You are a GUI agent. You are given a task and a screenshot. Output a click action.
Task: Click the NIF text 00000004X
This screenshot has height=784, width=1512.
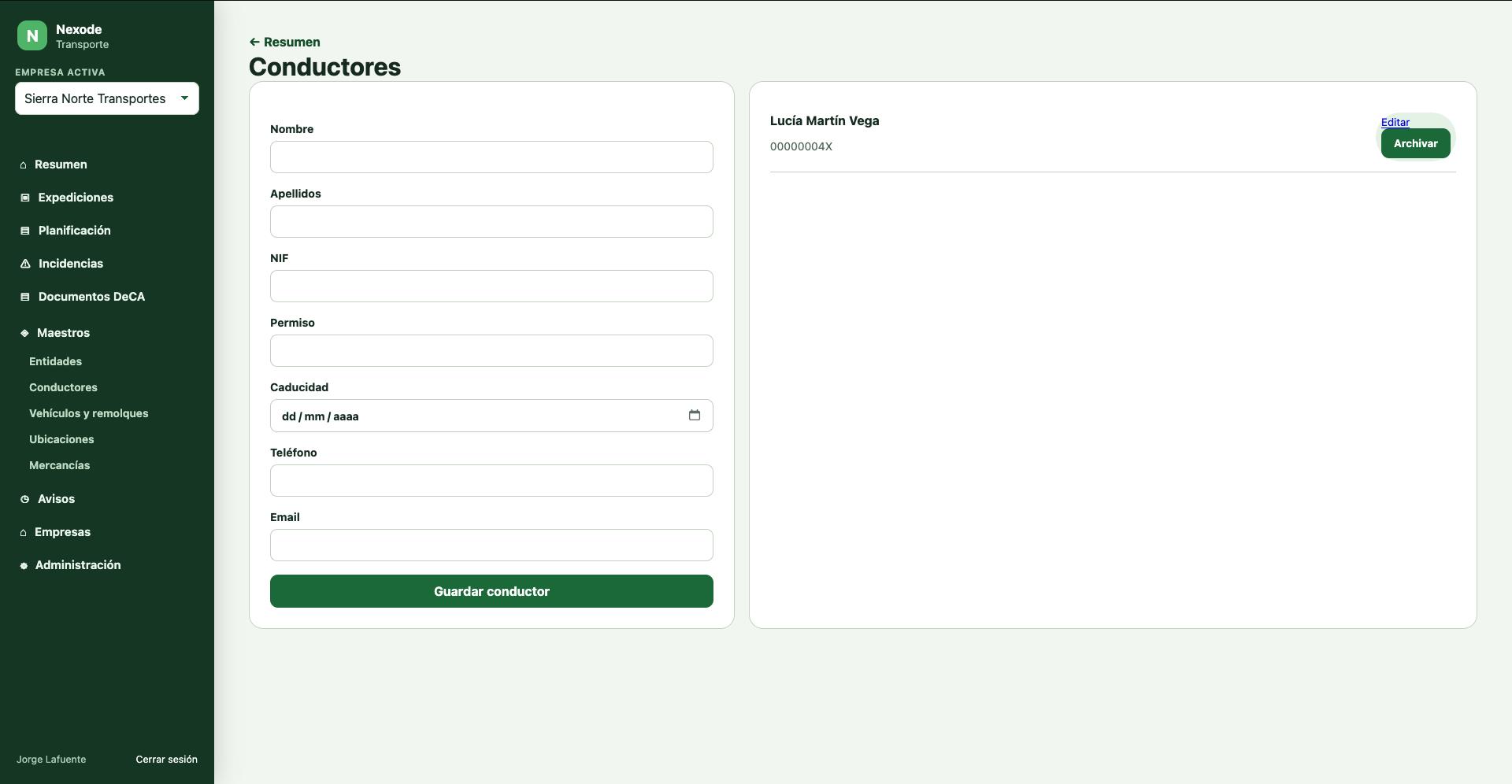(x=801, y=146)
